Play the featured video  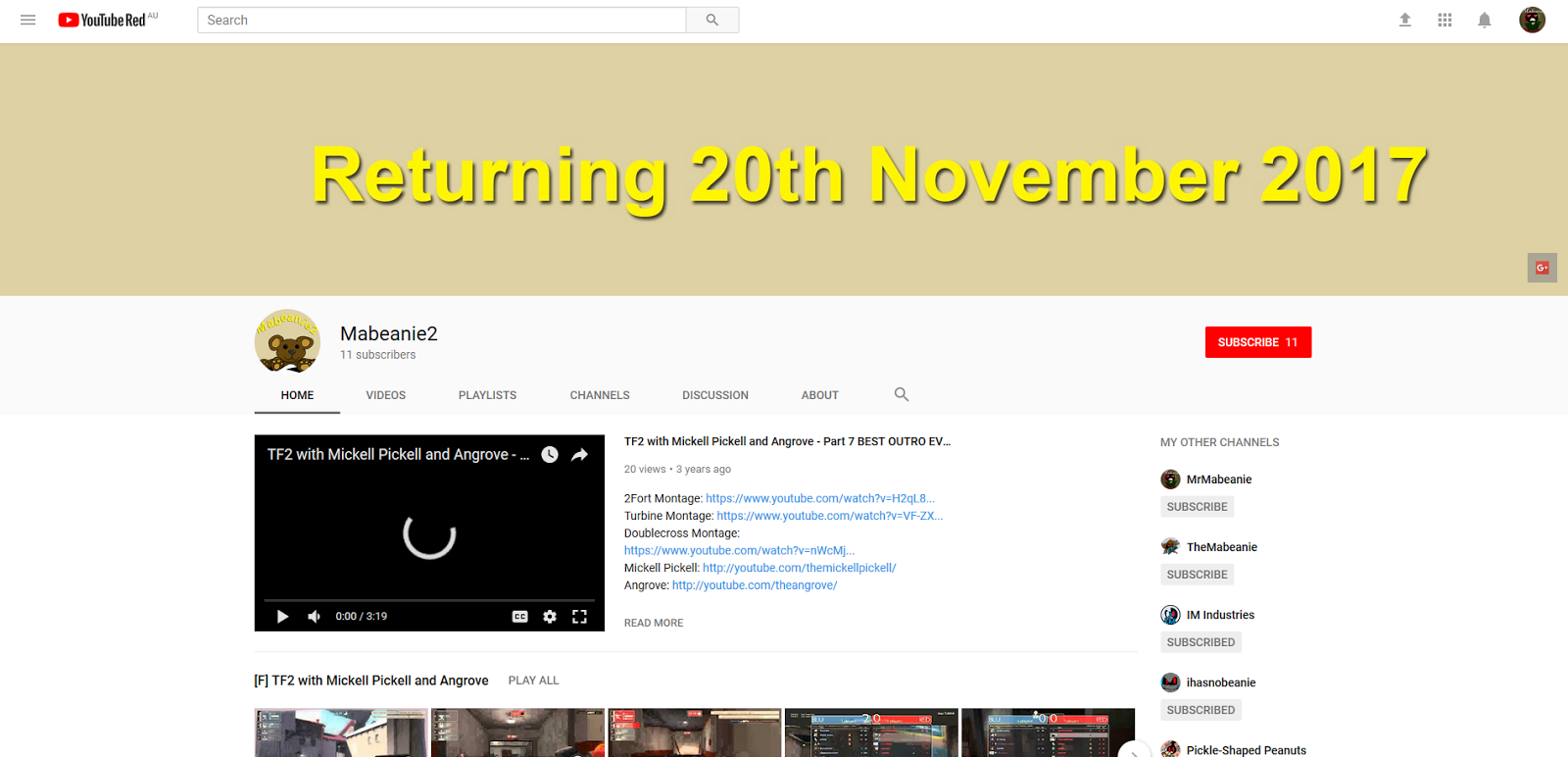tap(282, 616)
